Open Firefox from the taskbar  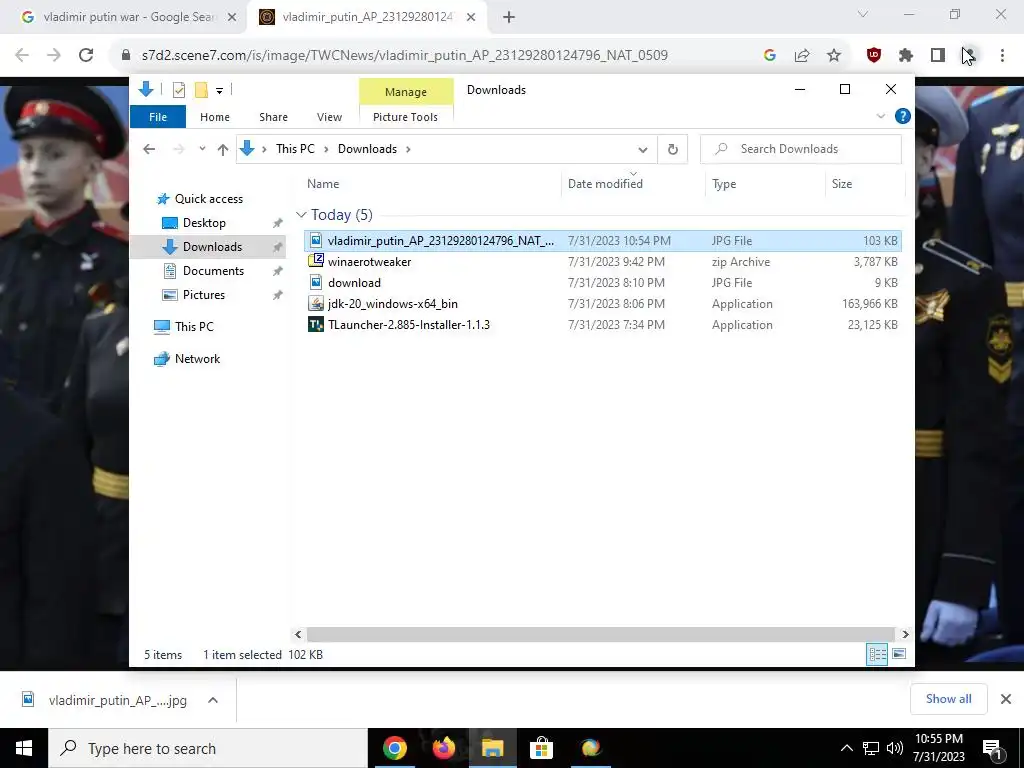click(x=443, y=748)
